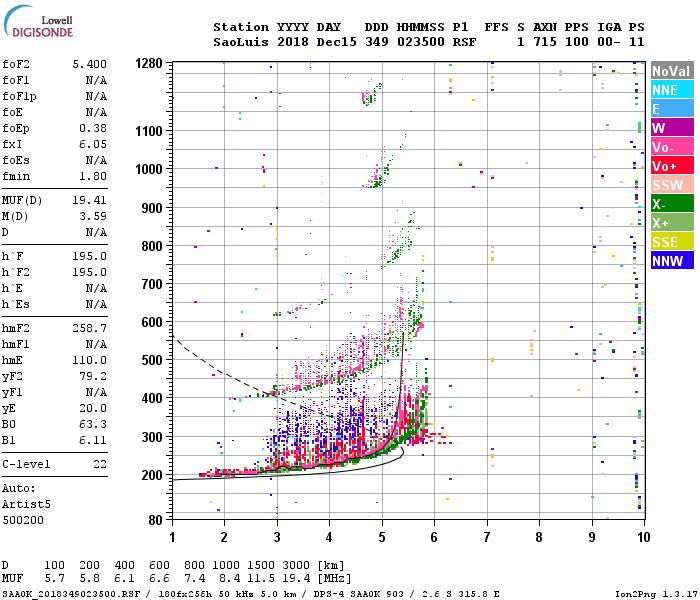
Task: Click the B0 value 63.3
Action: pos(93,424)
